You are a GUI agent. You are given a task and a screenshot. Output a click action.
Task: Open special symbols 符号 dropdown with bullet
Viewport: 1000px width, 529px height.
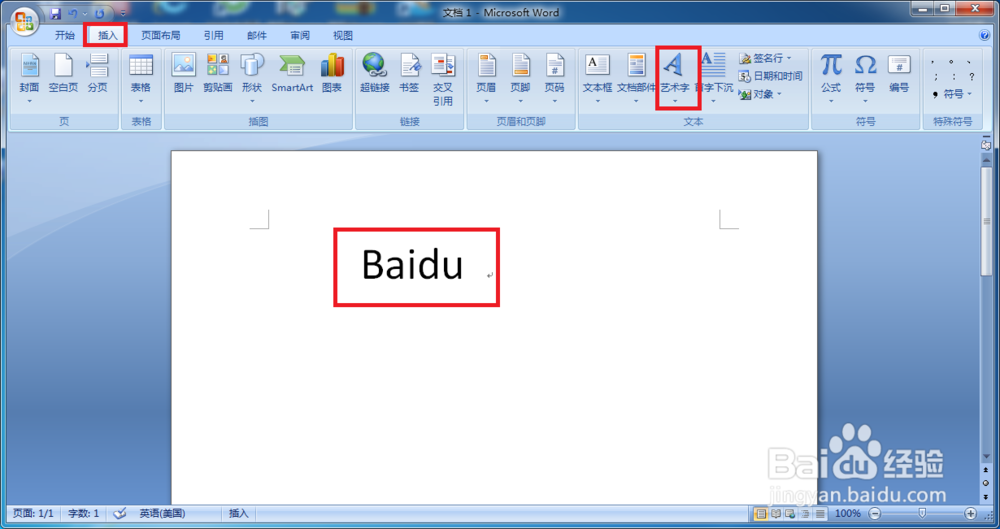coord(953,94)
